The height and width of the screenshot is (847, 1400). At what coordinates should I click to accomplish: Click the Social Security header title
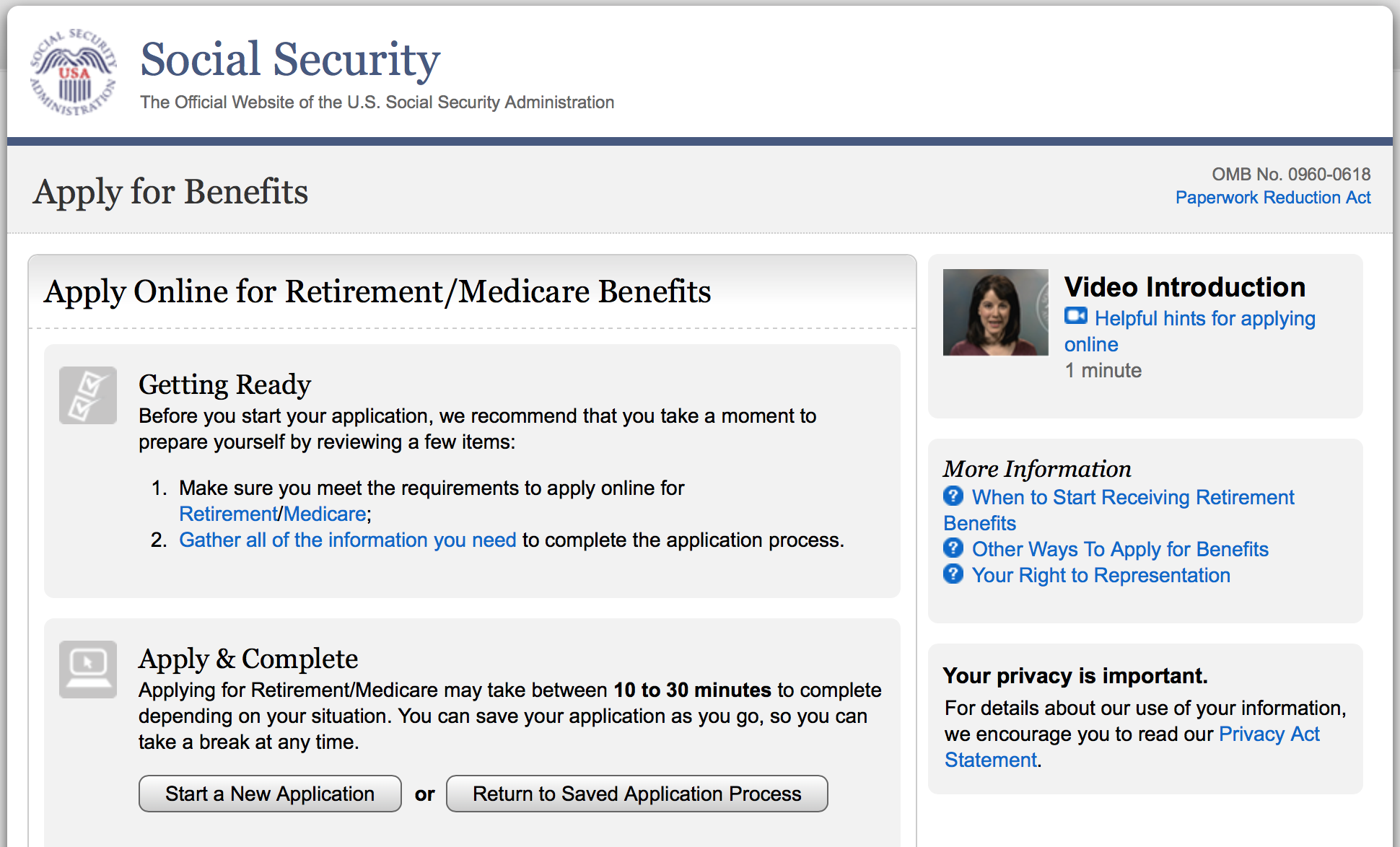tap(290, 60)
